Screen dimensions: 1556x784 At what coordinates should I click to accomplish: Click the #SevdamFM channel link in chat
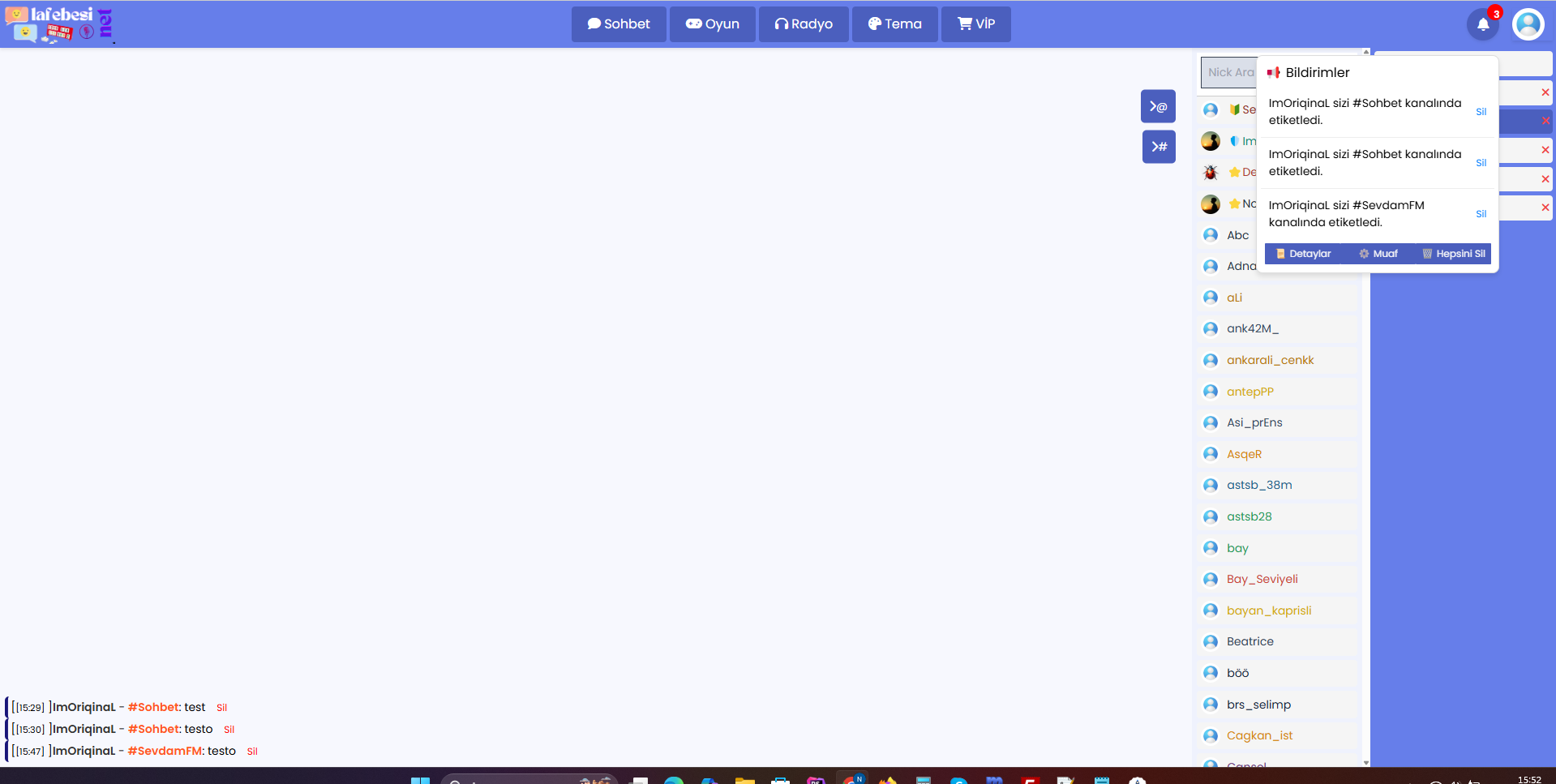coord(165,751)
